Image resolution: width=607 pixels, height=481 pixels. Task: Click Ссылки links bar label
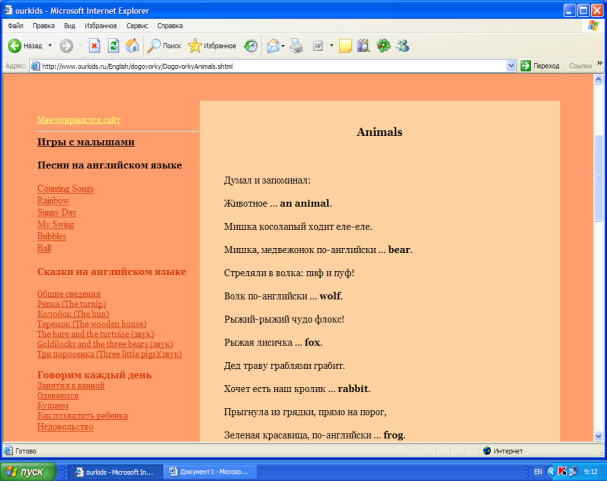point(580,66)
